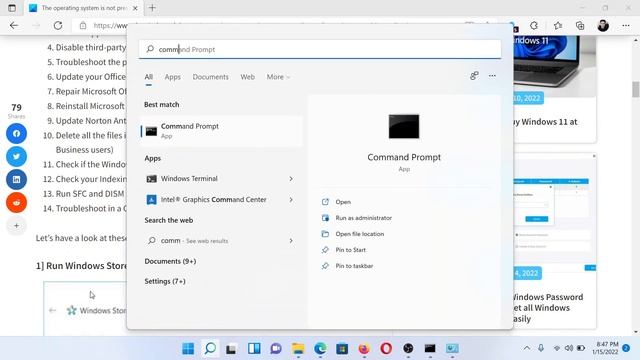Open the More filter dropdown
The width and height of the screenshot is (640, 360).
click(x=278, y=77)
